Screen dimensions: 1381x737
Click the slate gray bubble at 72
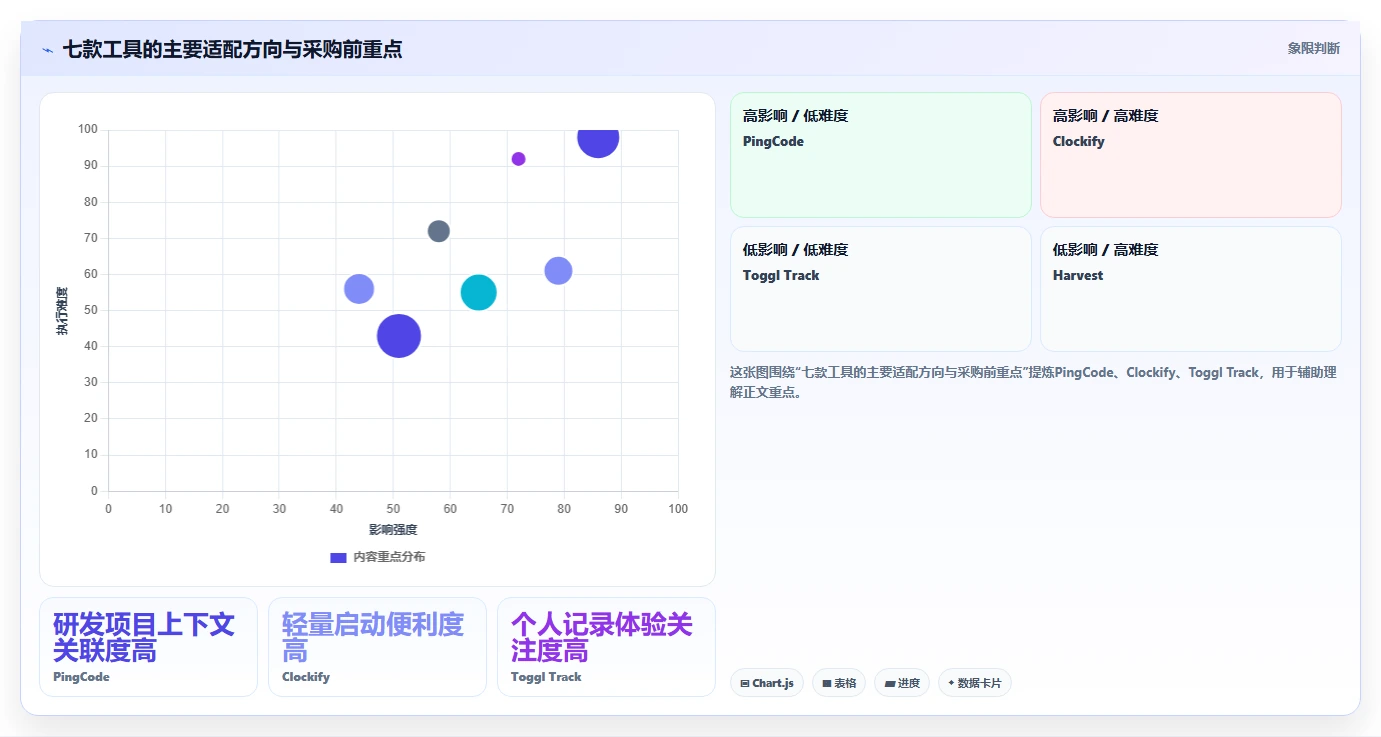tap(439, 231)
